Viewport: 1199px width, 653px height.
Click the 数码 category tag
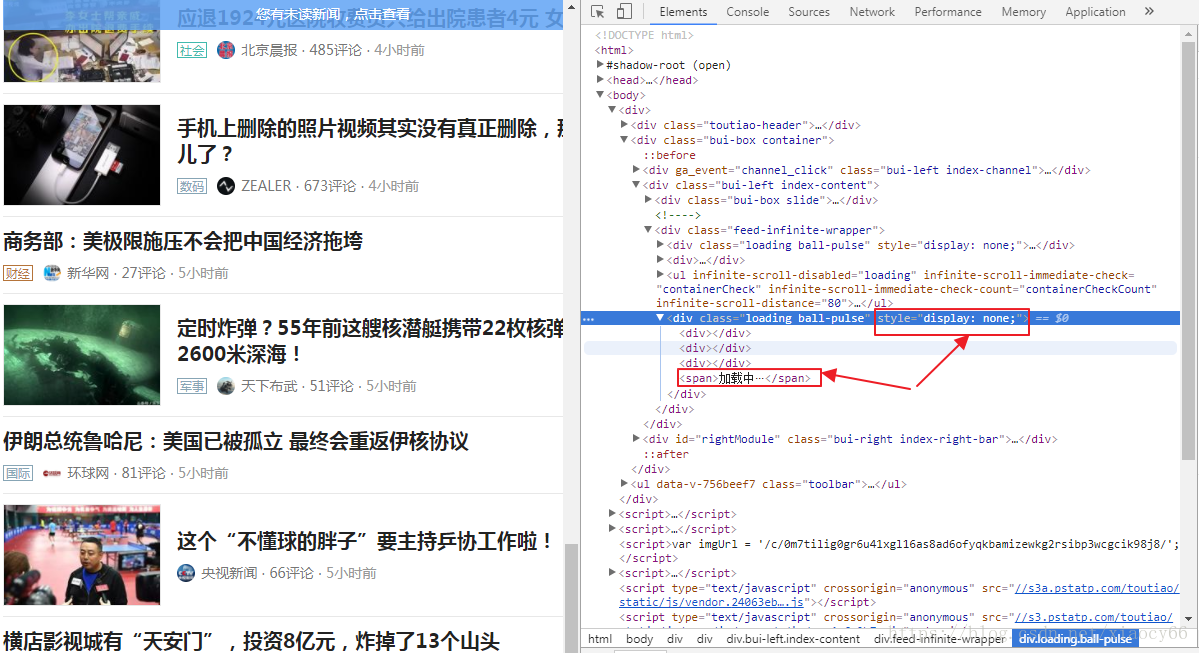coord(192,186)
